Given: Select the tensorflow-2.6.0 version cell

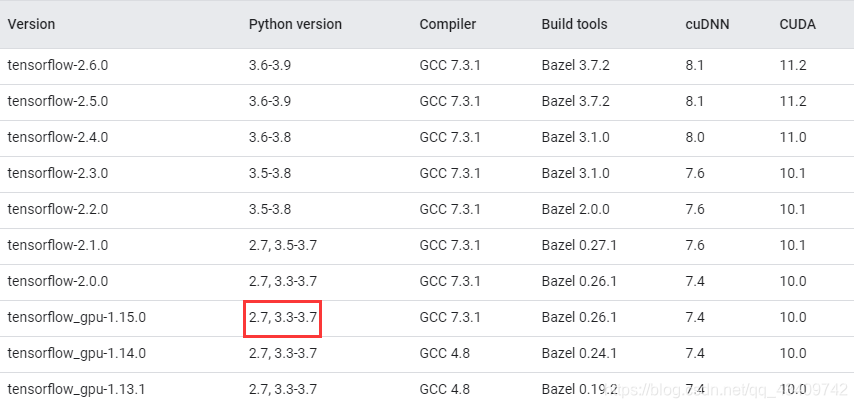Looking at the screenshot, I should click(58, 65).
